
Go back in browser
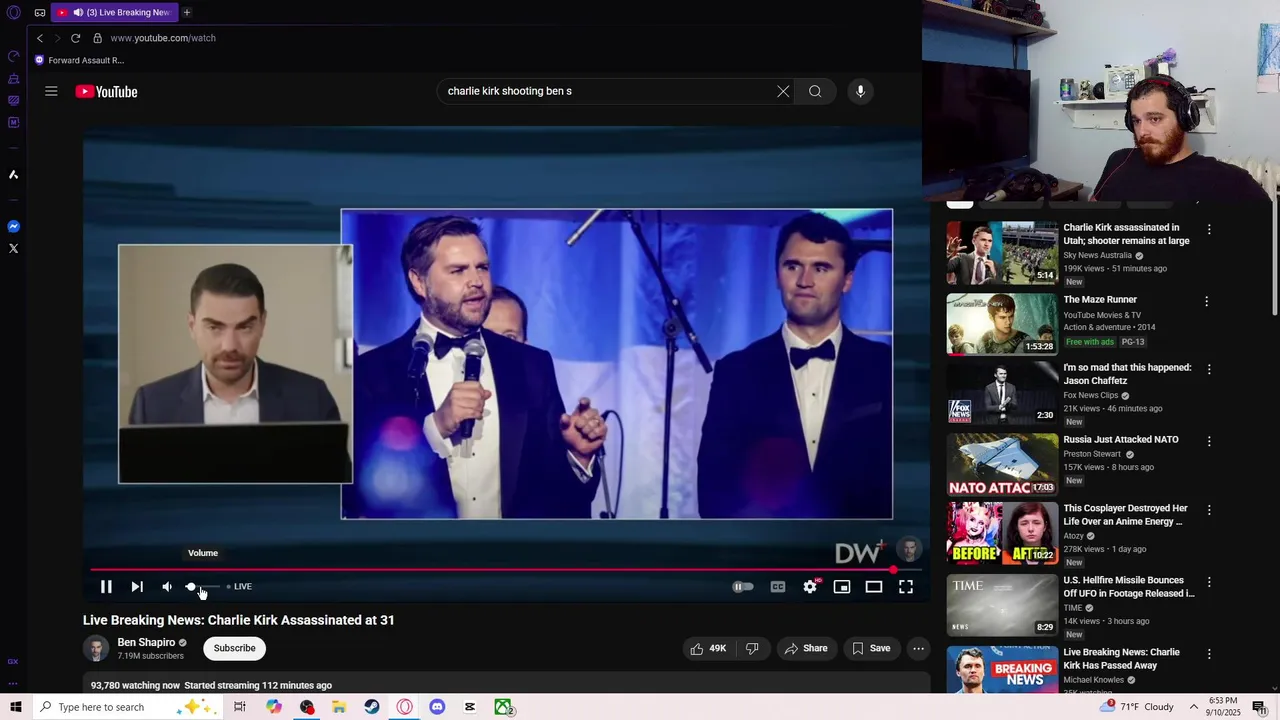[x=40, y=38]
